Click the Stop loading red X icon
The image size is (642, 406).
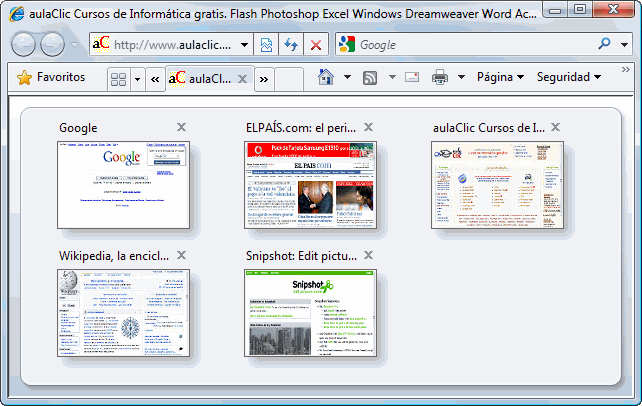point(316,45)
